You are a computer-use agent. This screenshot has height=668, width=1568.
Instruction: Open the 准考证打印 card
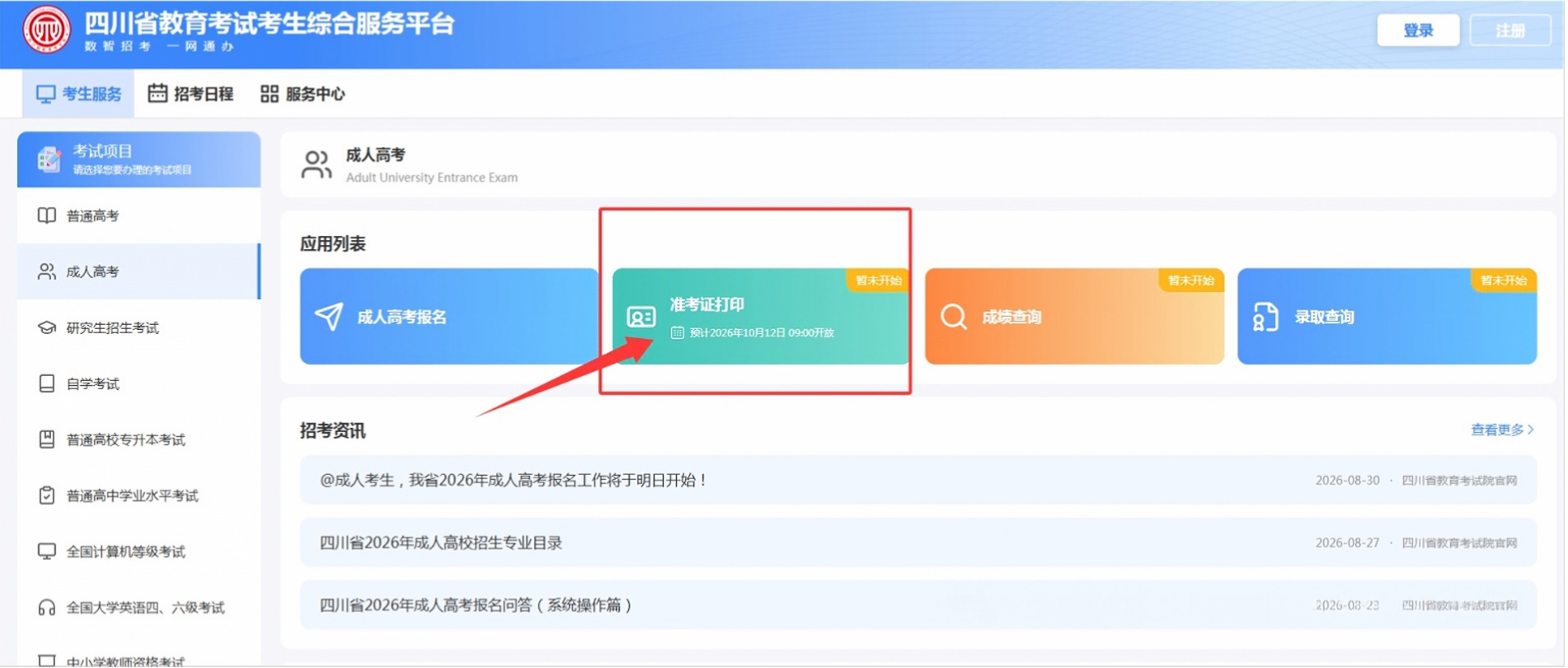761,317
